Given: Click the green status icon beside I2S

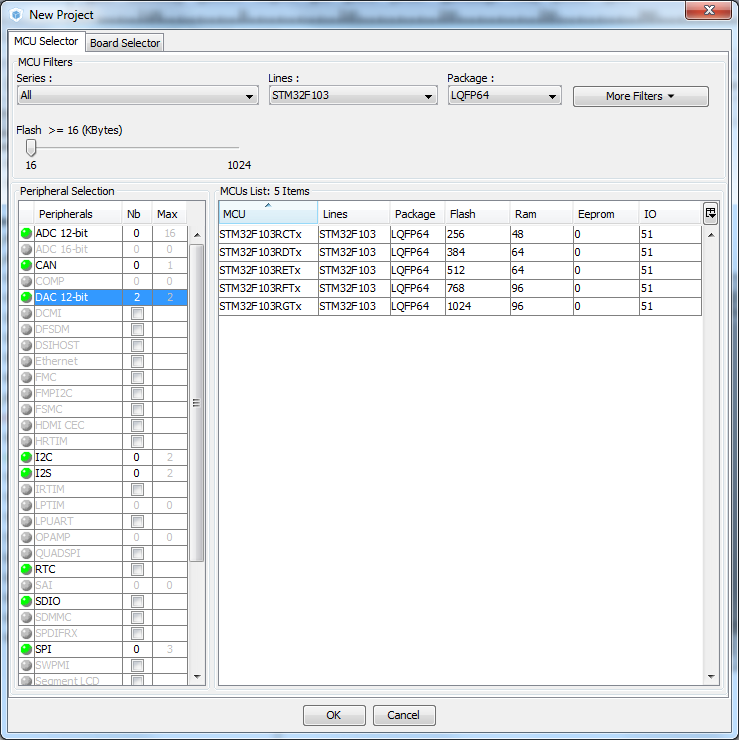Looking at the screenshot, I should 26,473.
